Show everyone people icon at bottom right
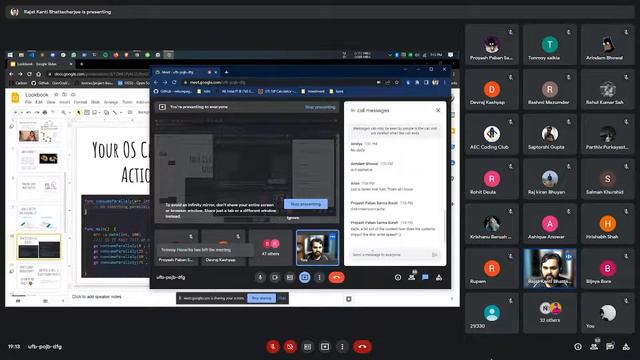The image size is (640, 360). [x=594, y=347]
